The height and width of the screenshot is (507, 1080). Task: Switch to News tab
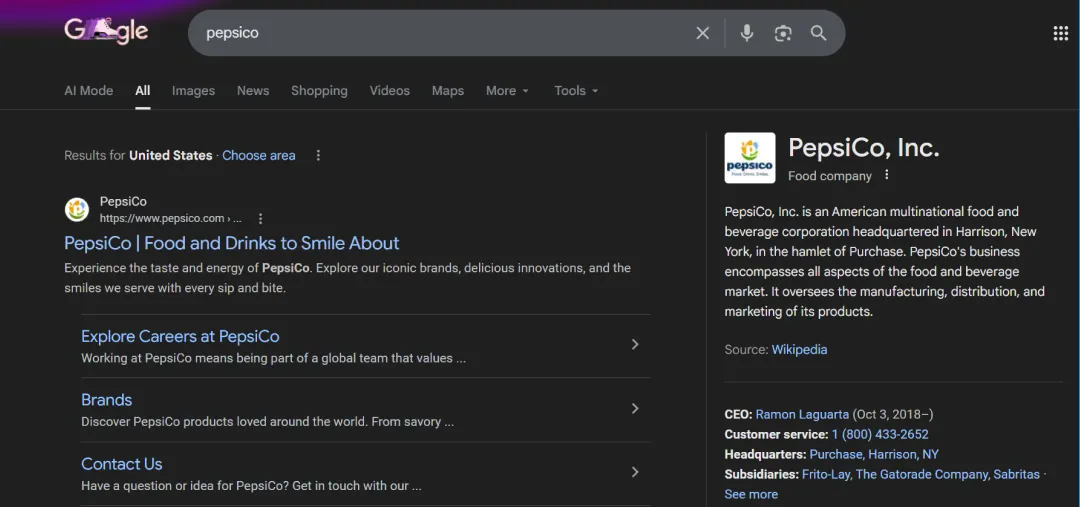[253, 91]
